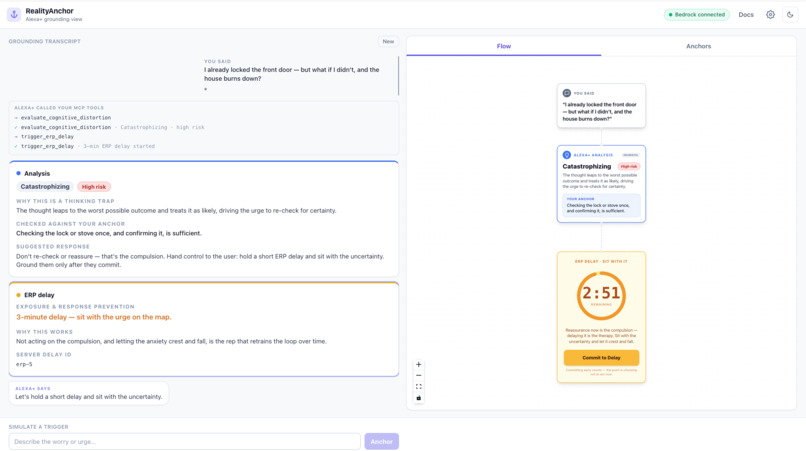Click the RealityAnchor app title

49,11
